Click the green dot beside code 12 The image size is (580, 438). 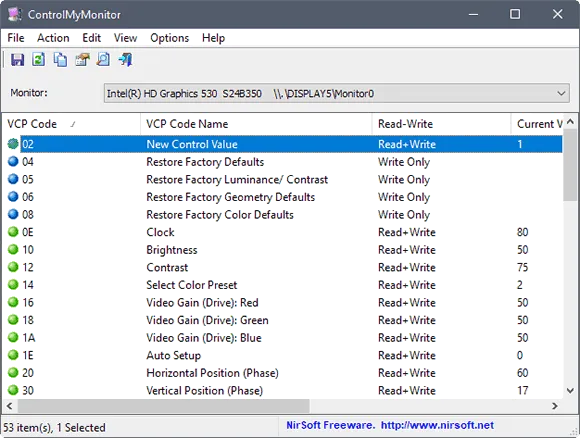[x=13, y=267]
